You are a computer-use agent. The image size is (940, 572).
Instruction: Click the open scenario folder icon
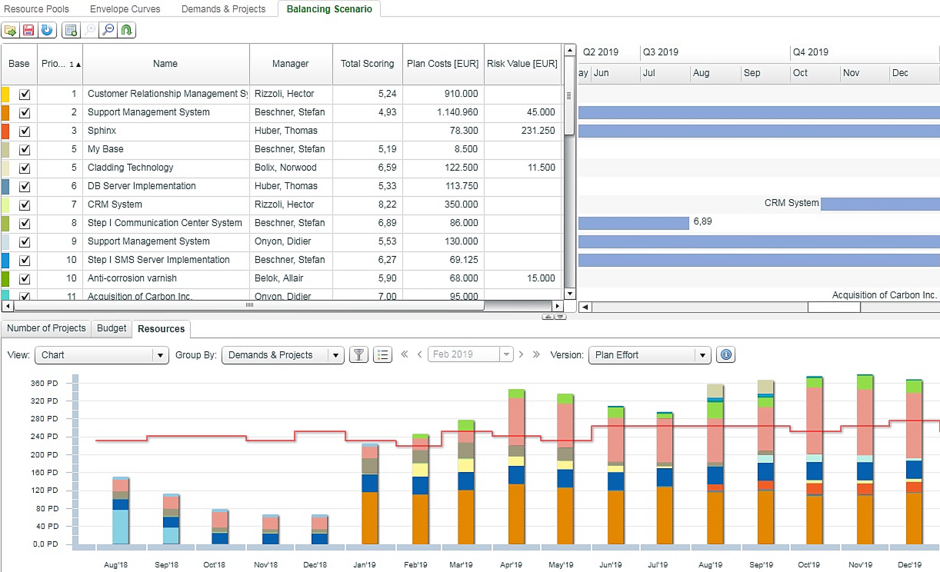point(11,31)
